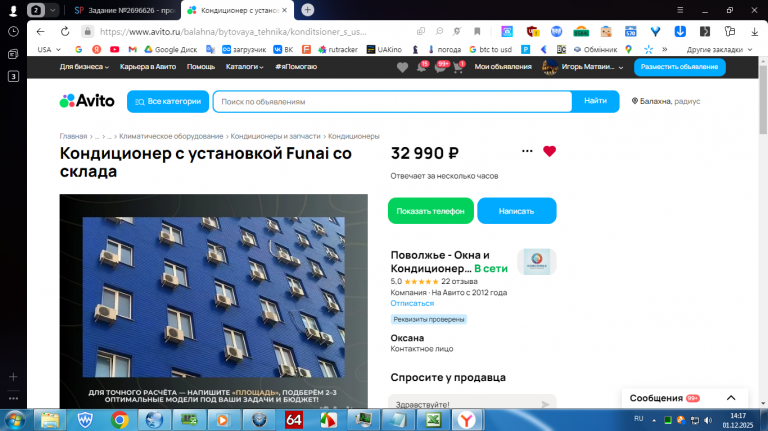Open the browser downloads arrow icon
This screenshot has width=768, height=431.
click(754, 32)
